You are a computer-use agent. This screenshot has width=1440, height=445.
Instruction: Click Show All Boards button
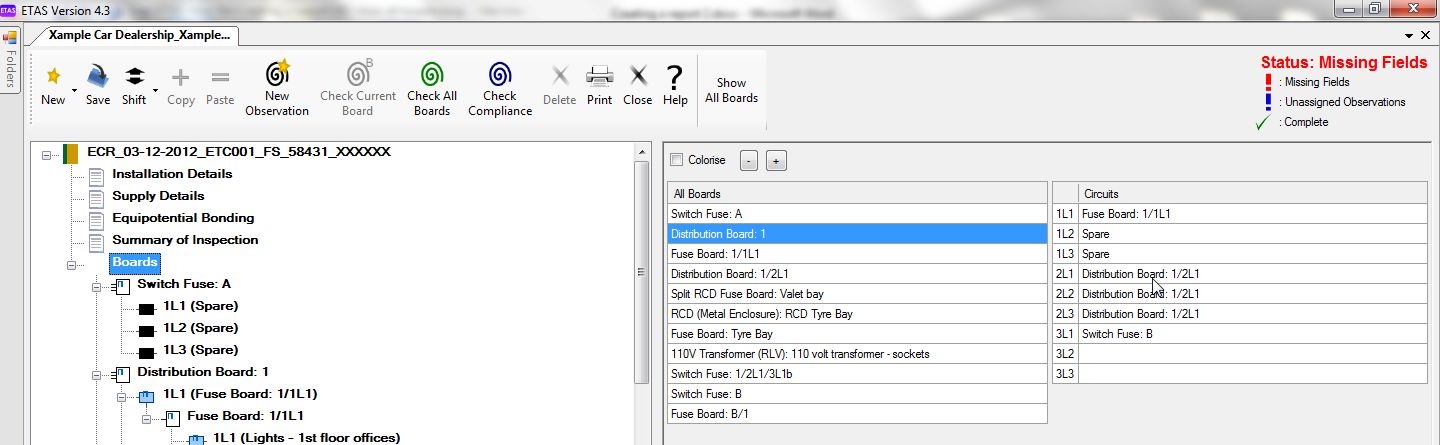pos(731,90)
